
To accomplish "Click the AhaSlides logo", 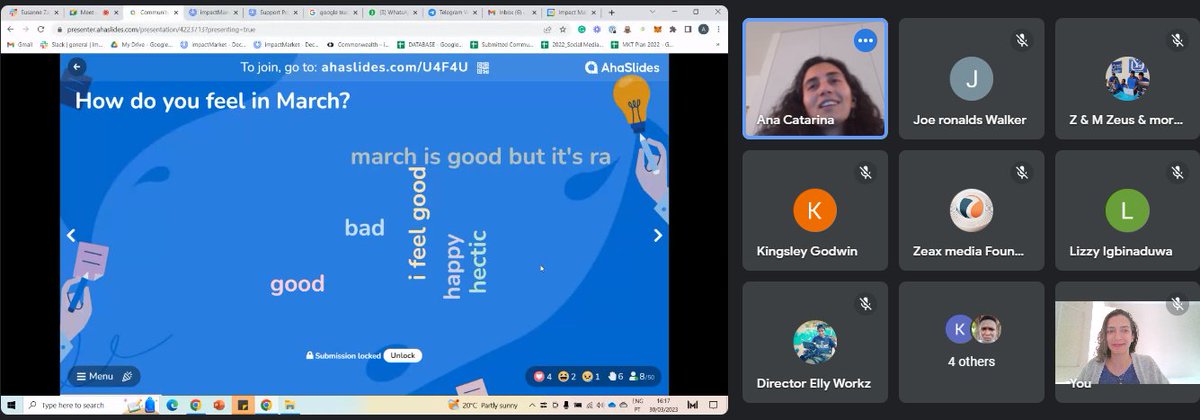I will click(x=621, y=68).
